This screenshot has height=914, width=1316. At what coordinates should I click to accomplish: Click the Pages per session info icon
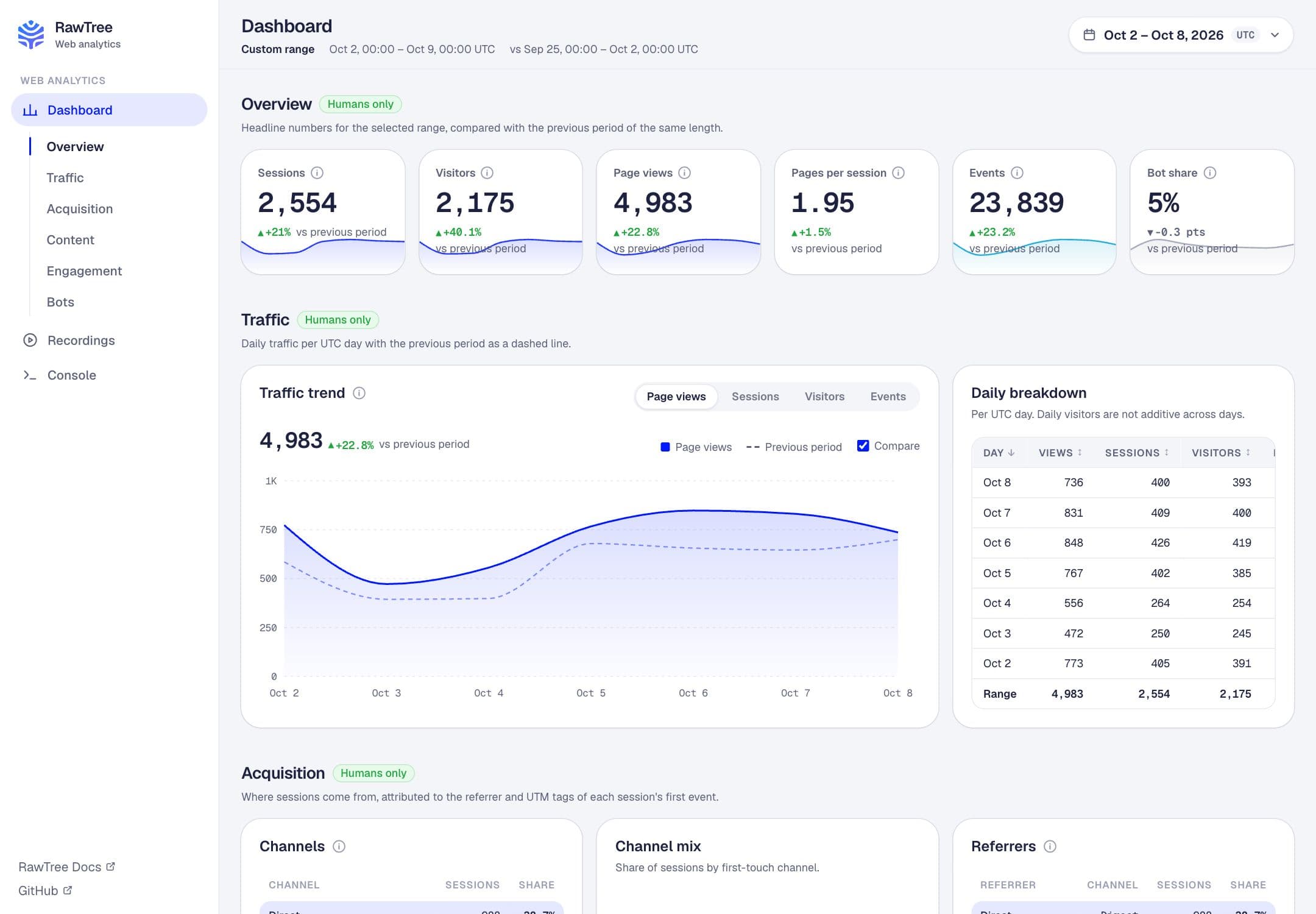point(899,173)
